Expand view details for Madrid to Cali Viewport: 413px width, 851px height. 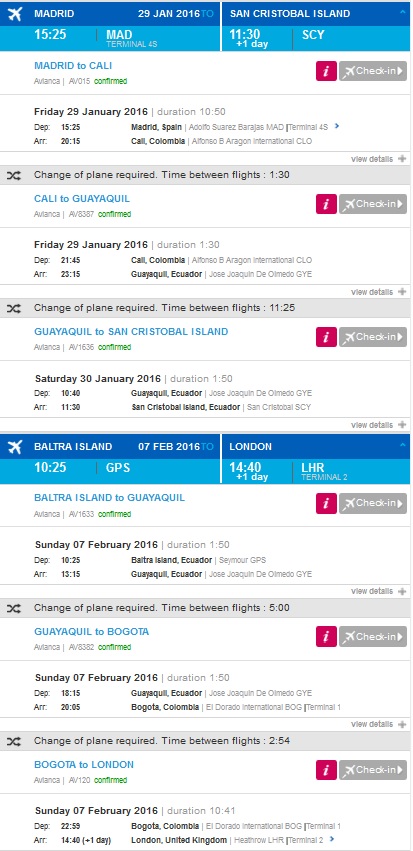pos(378,159)
